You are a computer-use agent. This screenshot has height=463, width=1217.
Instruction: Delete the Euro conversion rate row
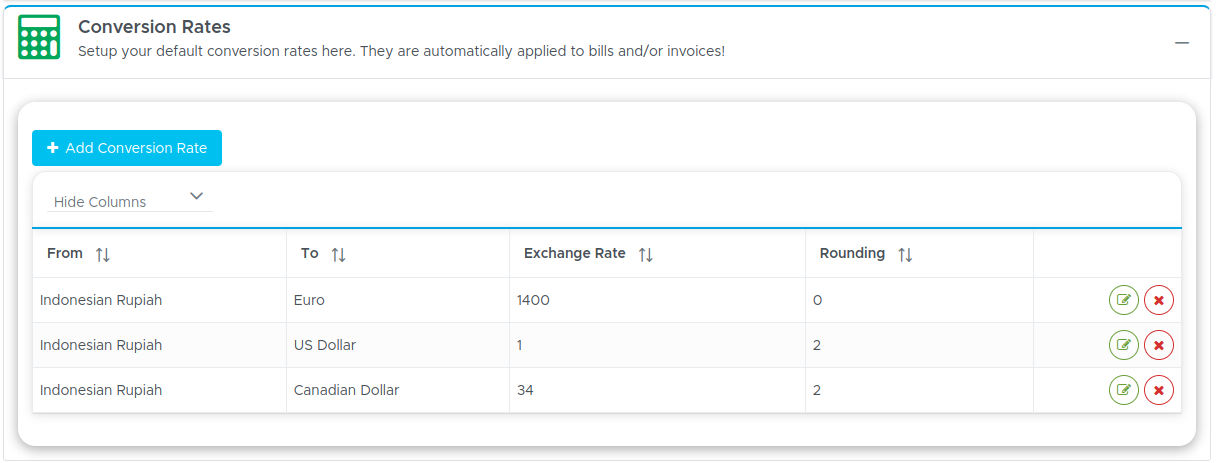point(1159,300)
